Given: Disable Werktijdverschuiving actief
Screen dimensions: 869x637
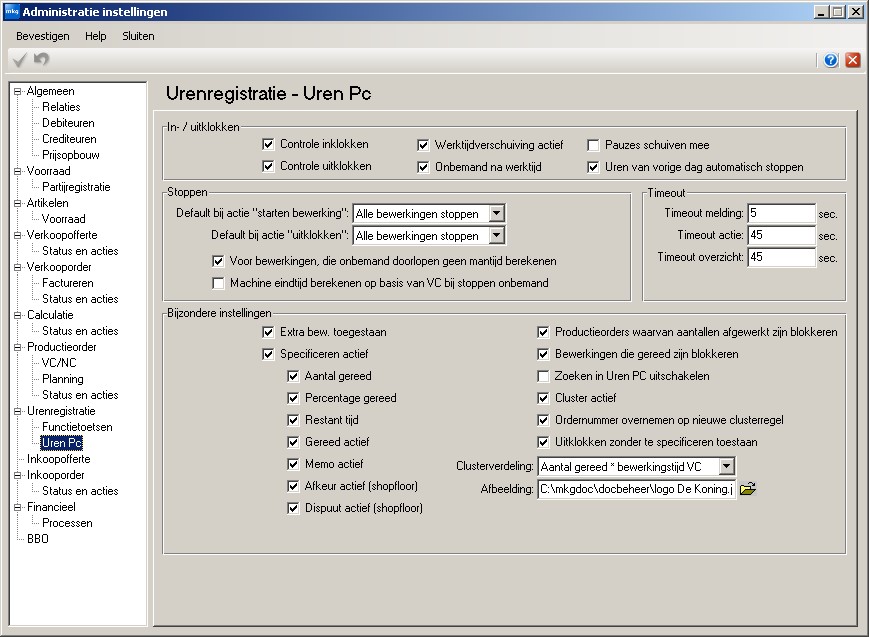Looking at the screenshot, I should pyautogui.click(x=423, y=145).
